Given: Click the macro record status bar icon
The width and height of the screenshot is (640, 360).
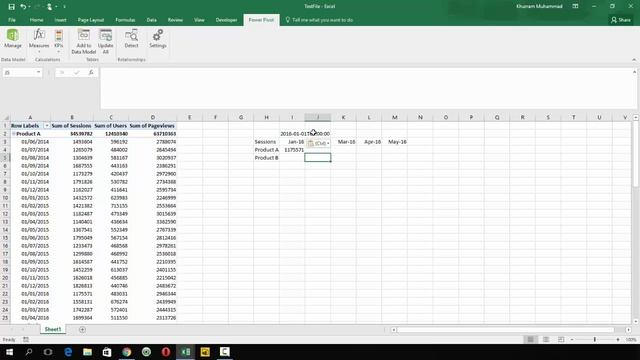Looking at the screenshot, I should [x=26, y=340].
